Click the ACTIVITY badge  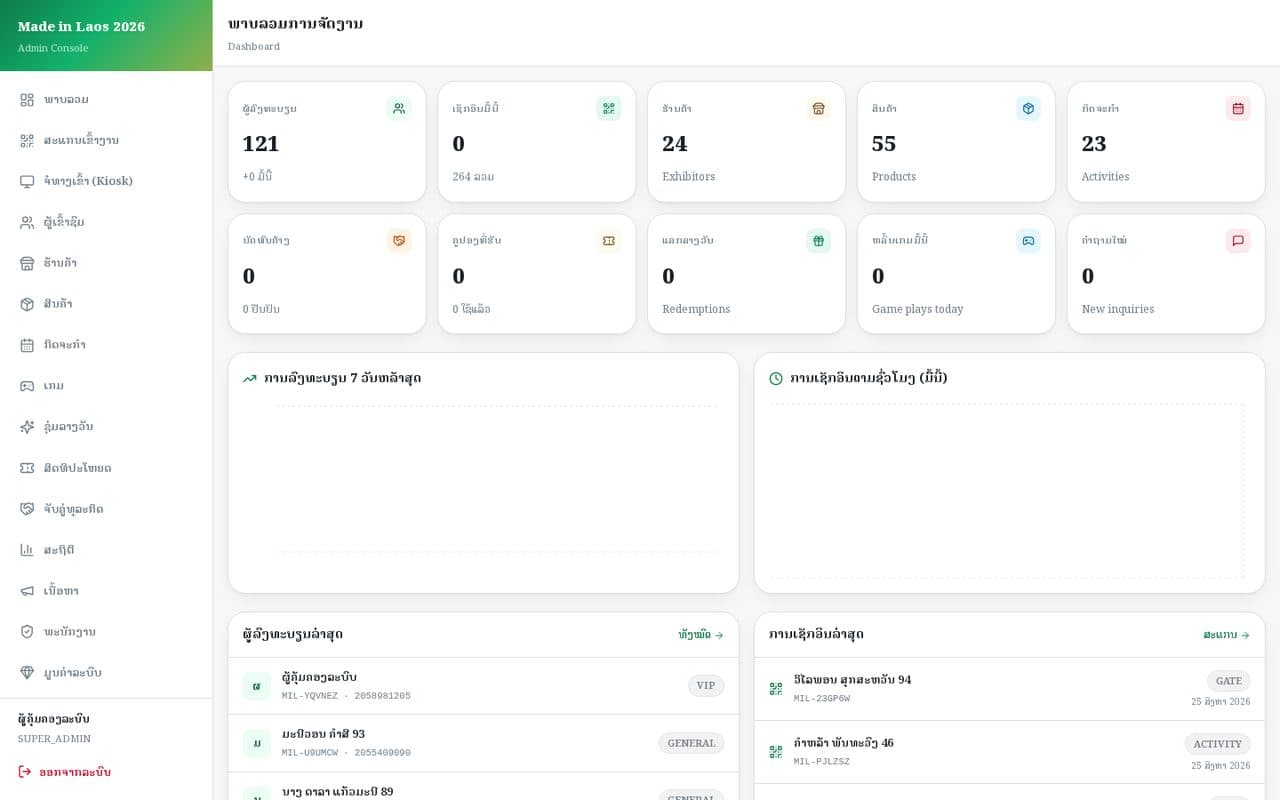pos(1218,744)
